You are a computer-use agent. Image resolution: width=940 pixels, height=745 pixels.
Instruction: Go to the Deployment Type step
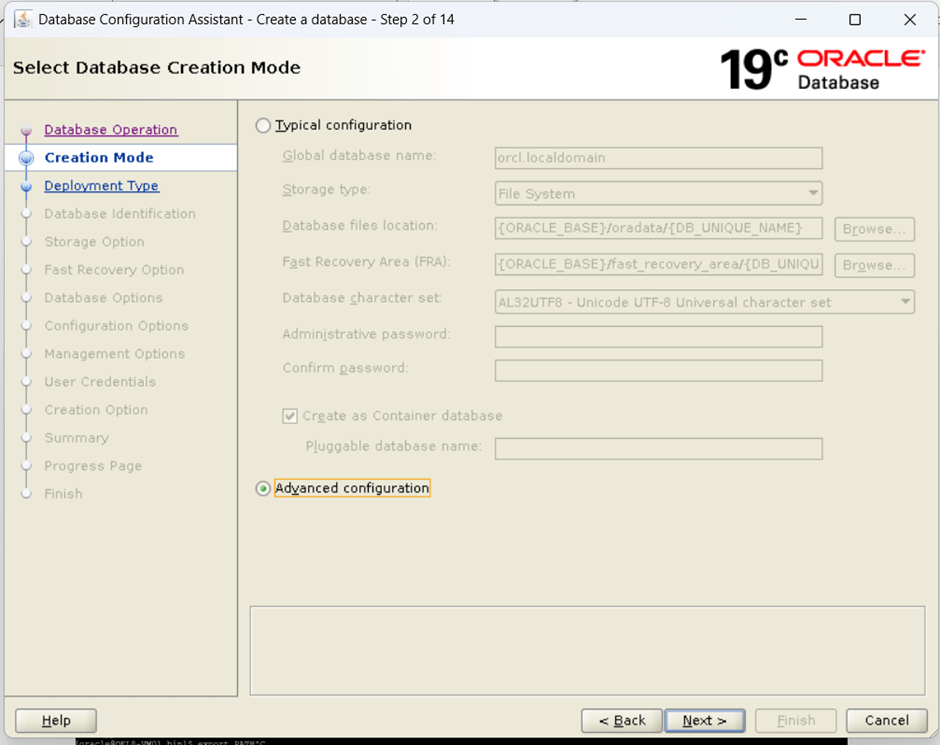coord(101,186)
